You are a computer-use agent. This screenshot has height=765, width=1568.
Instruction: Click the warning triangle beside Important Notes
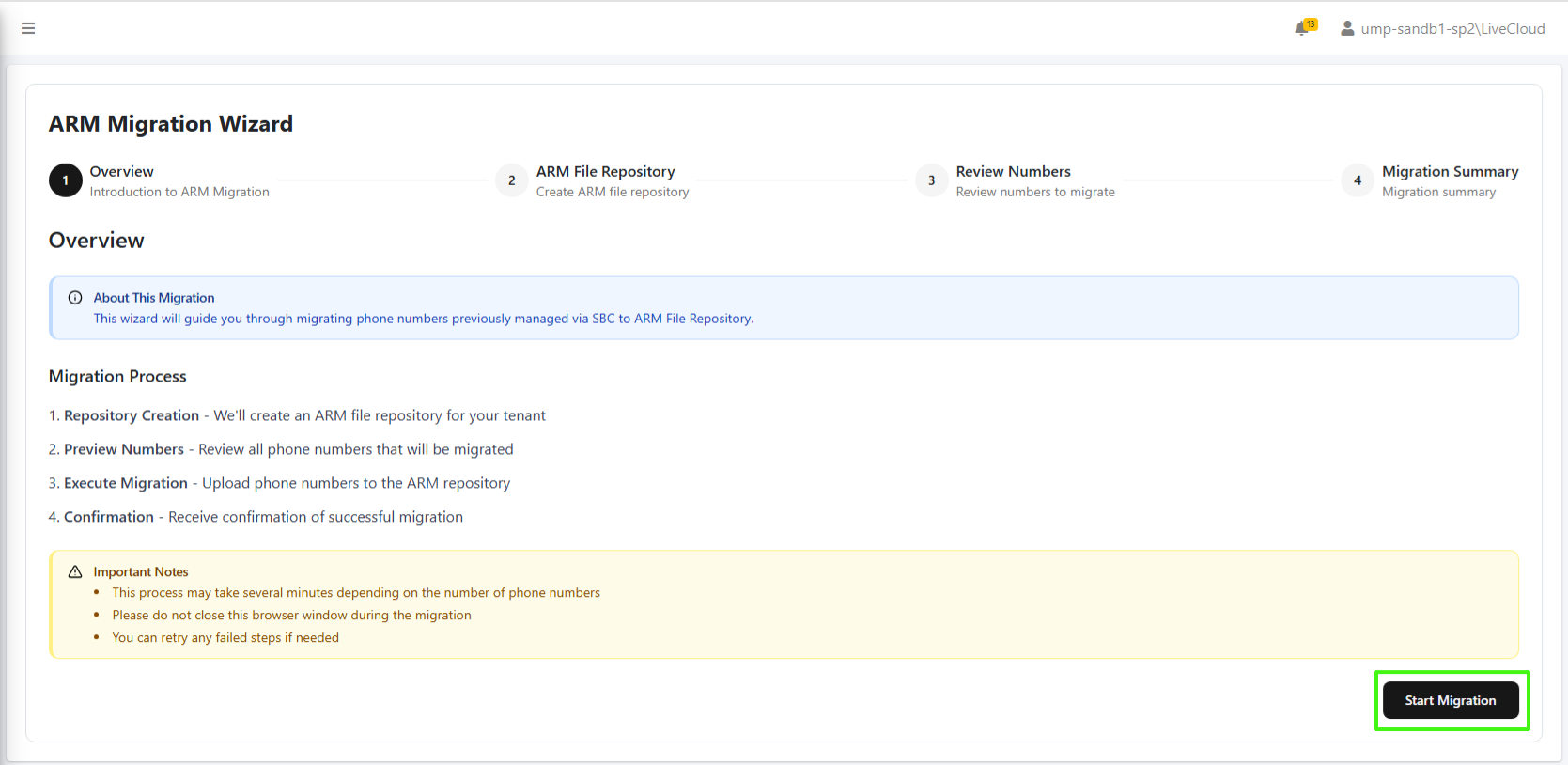point(75,571)
